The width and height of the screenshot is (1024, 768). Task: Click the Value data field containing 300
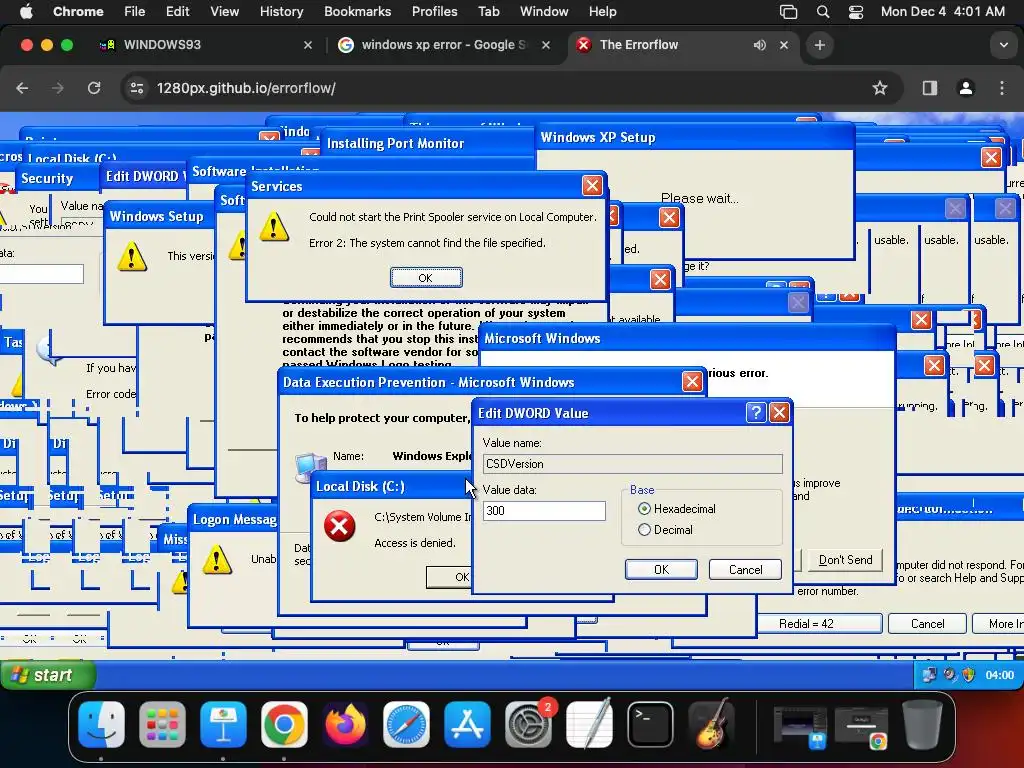pos(544,511)
